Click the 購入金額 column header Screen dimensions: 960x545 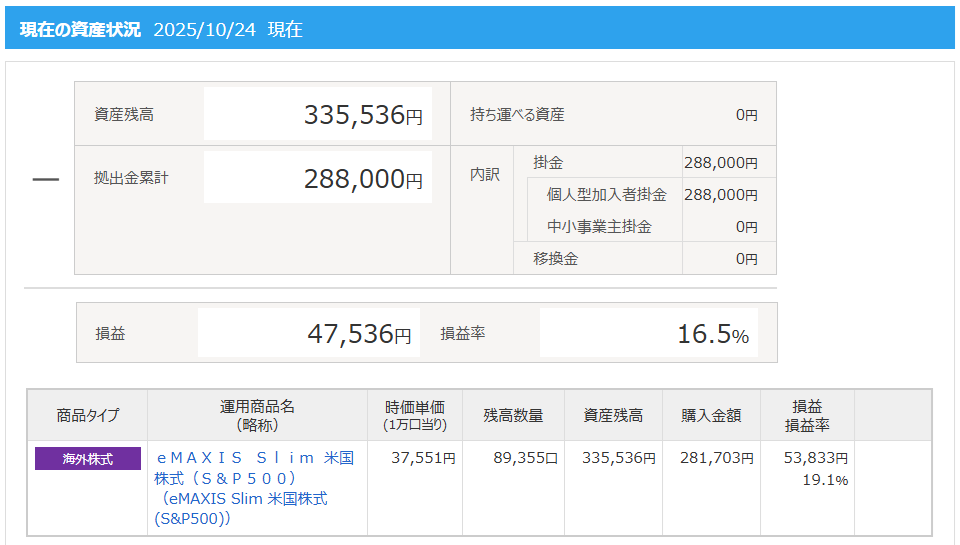point(711,415)
